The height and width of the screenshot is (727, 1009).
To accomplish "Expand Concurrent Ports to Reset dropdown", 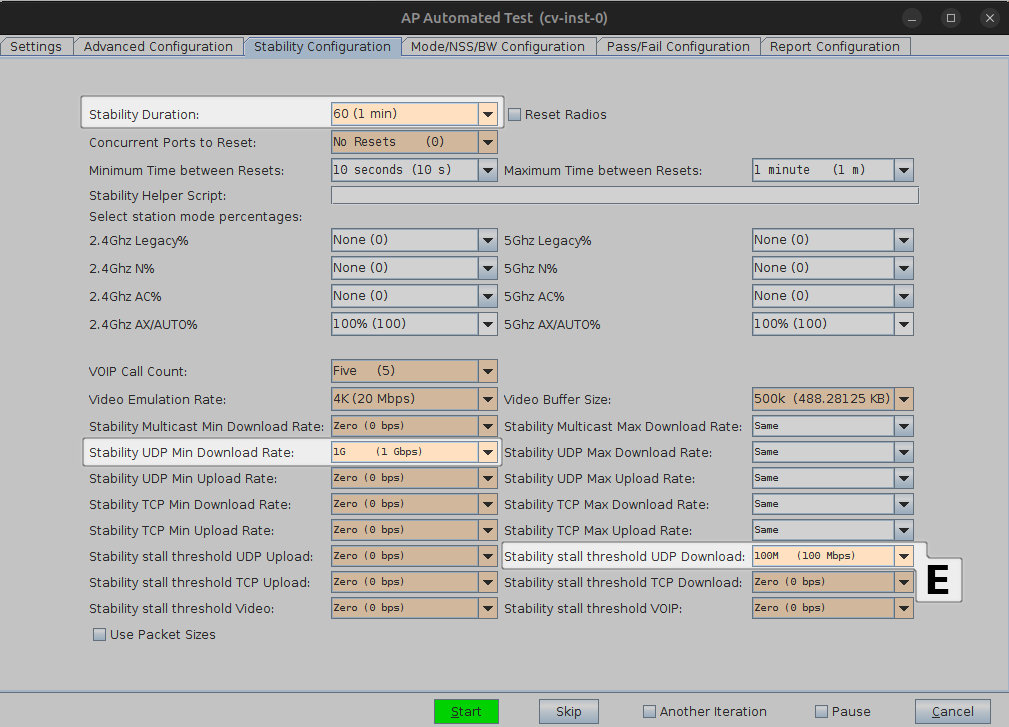I will (487, 142).
